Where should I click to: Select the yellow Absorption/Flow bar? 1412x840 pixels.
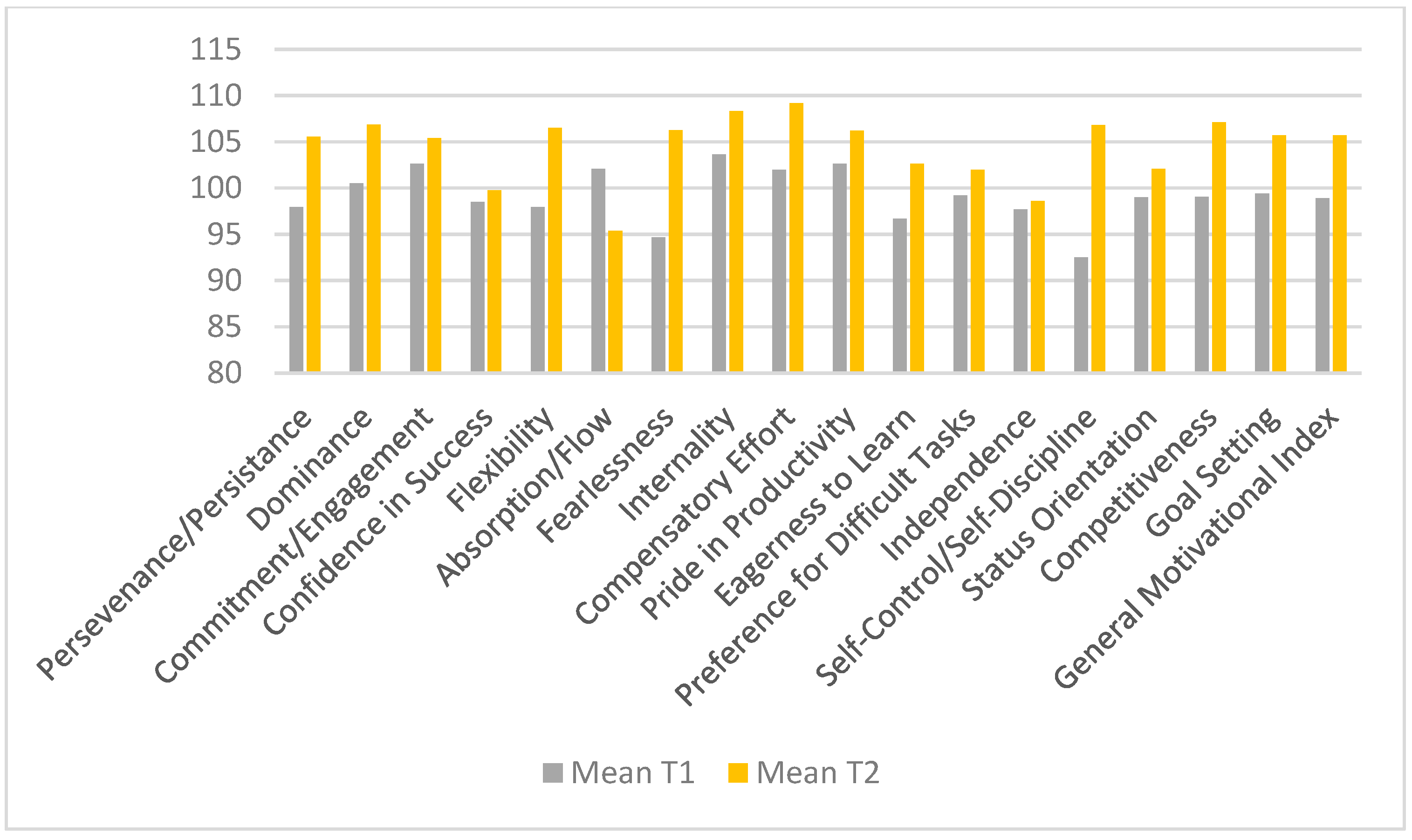coord(615,301)
